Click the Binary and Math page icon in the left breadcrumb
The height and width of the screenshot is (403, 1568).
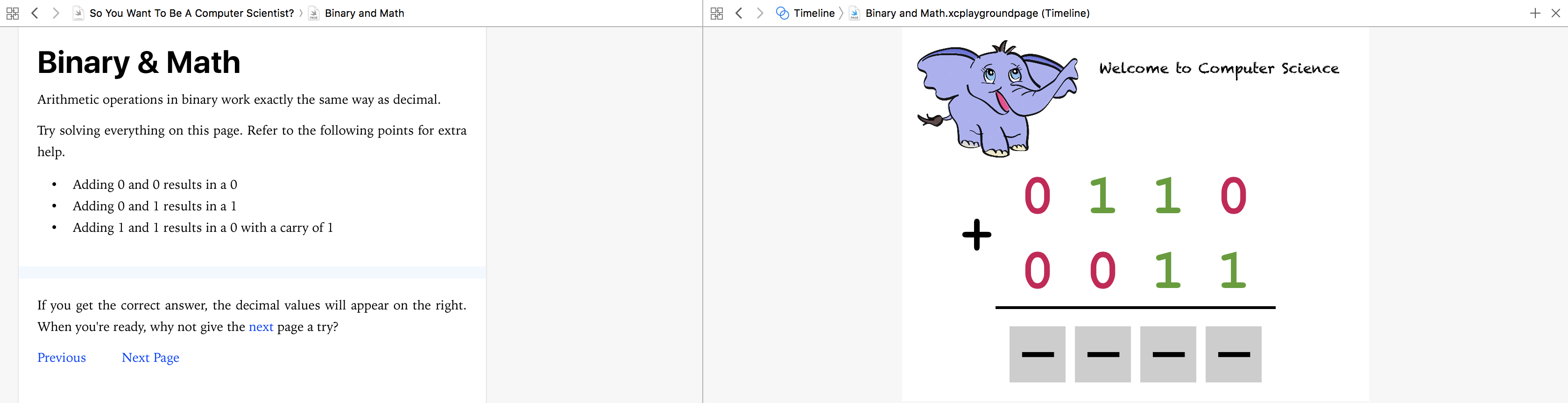pos(313,13)
